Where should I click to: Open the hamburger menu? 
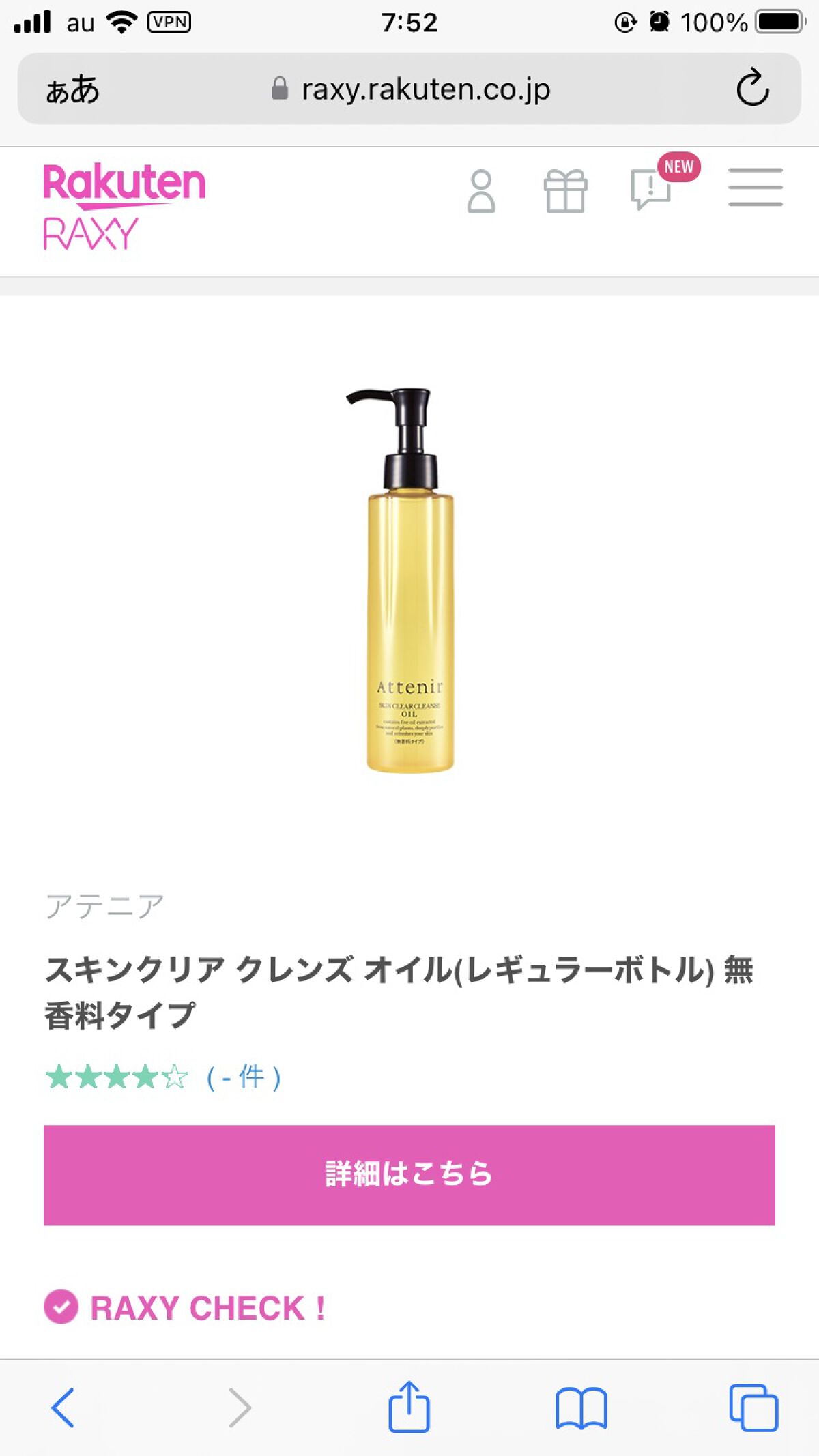tap(755, 187)
